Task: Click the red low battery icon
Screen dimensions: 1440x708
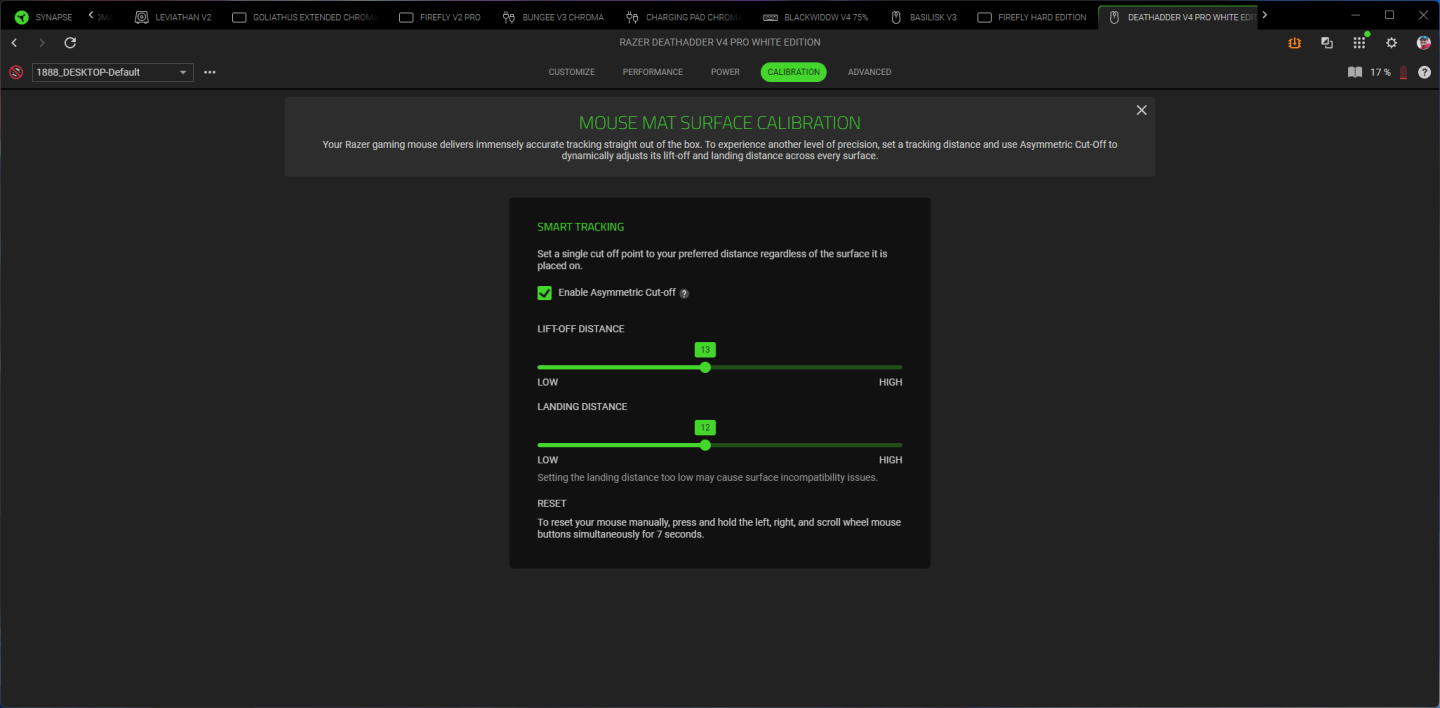Action: pos(1403,72)
